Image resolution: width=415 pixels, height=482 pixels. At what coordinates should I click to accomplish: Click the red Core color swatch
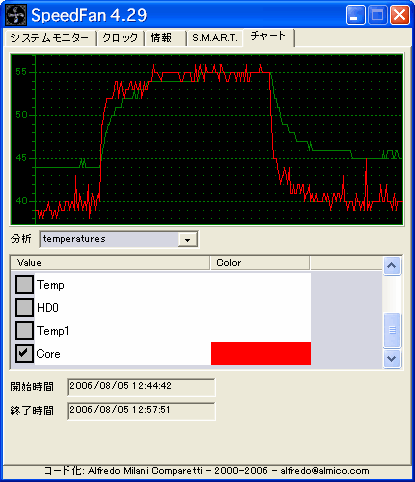click(x=261, y=353)
